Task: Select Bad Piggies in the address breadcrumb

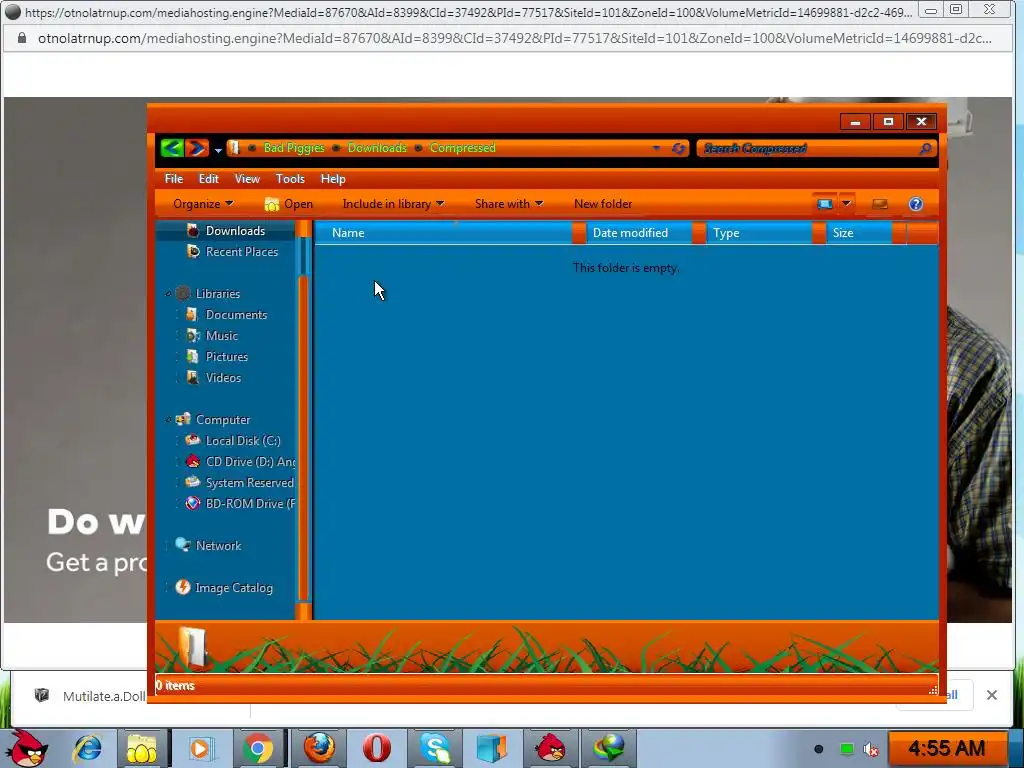Action: pyautogui.click(x=294, y=148)
